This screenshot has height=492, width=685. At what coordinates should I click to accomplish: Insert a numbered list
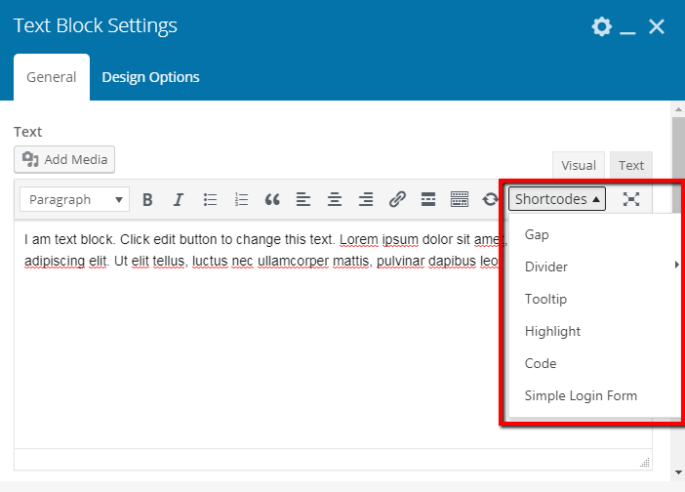241,200
